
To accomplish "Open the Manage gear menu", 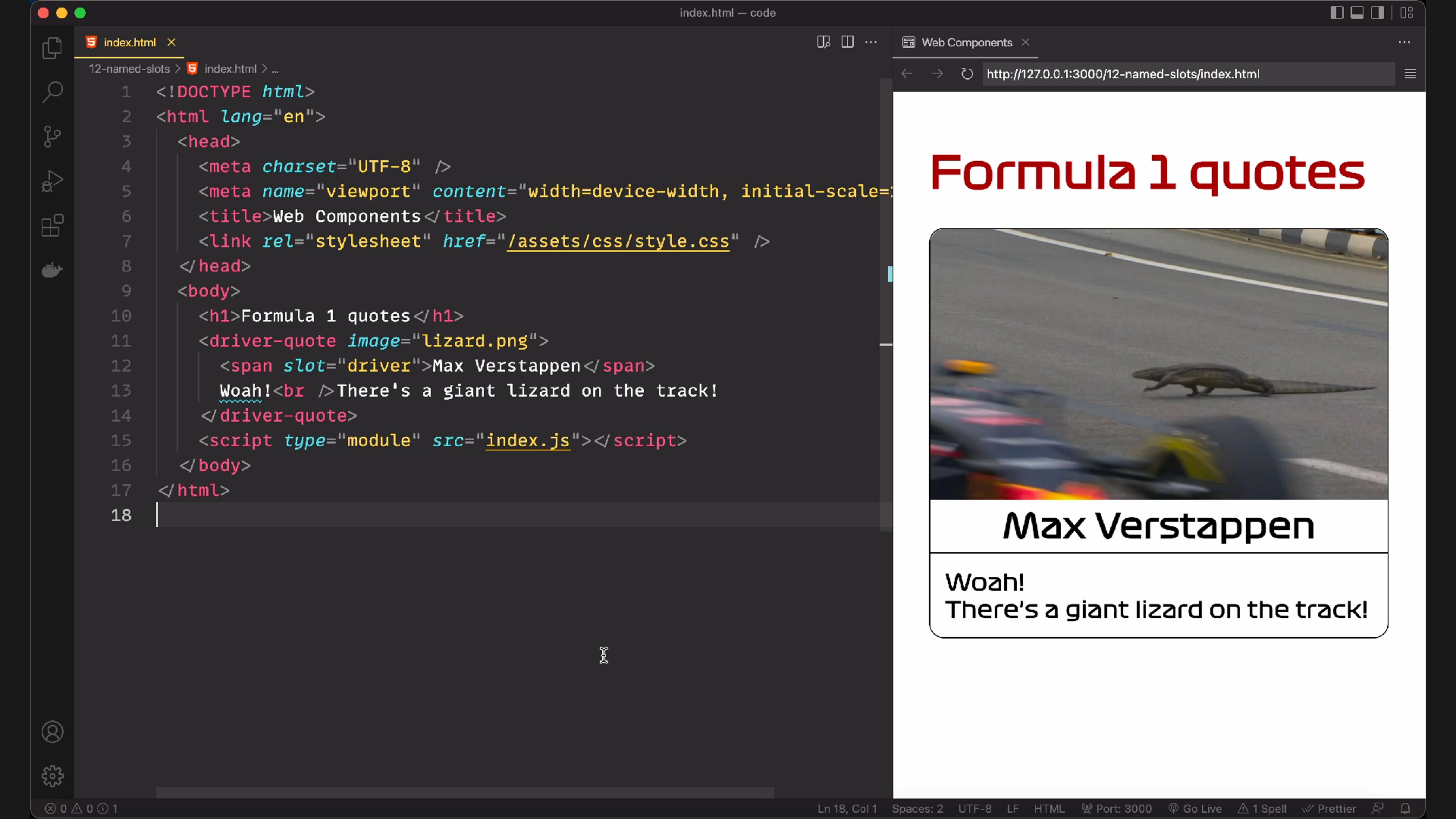I will click(x=52, y=776).
